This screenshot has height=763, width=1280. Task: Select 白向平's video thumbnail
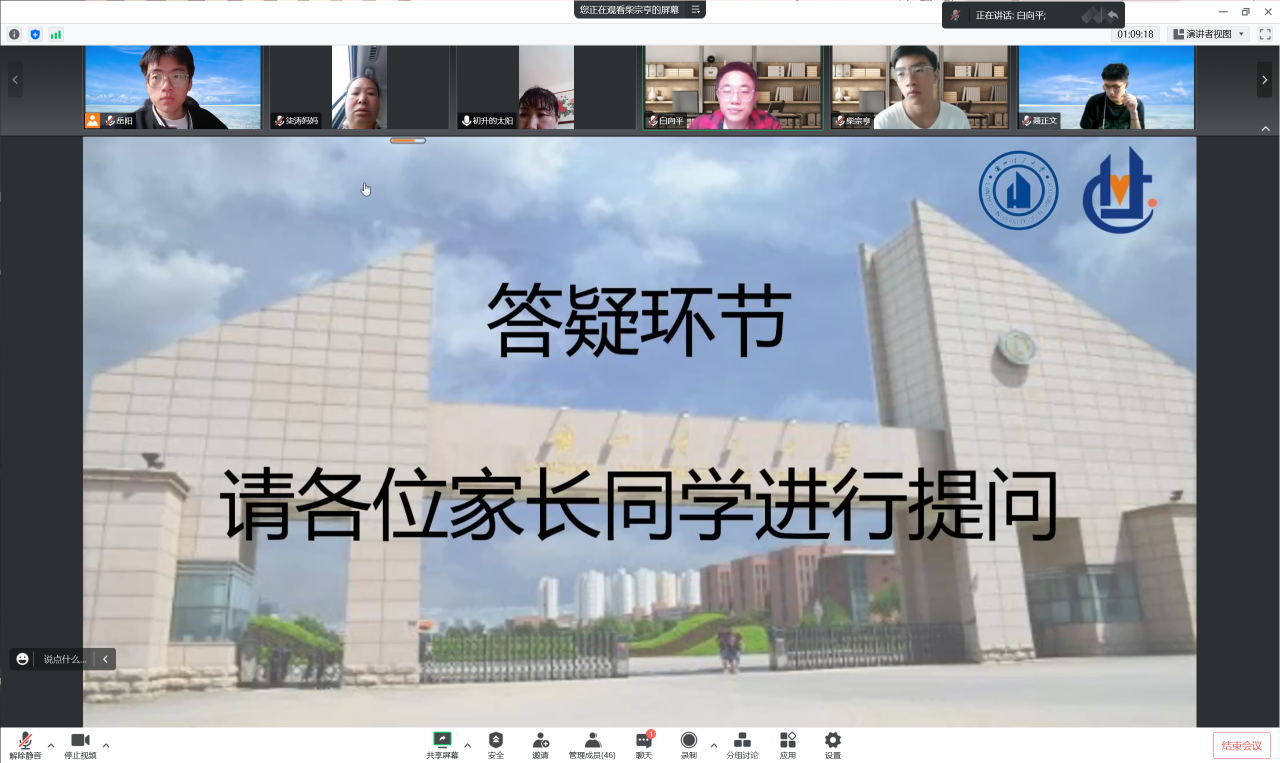[732, 87]
